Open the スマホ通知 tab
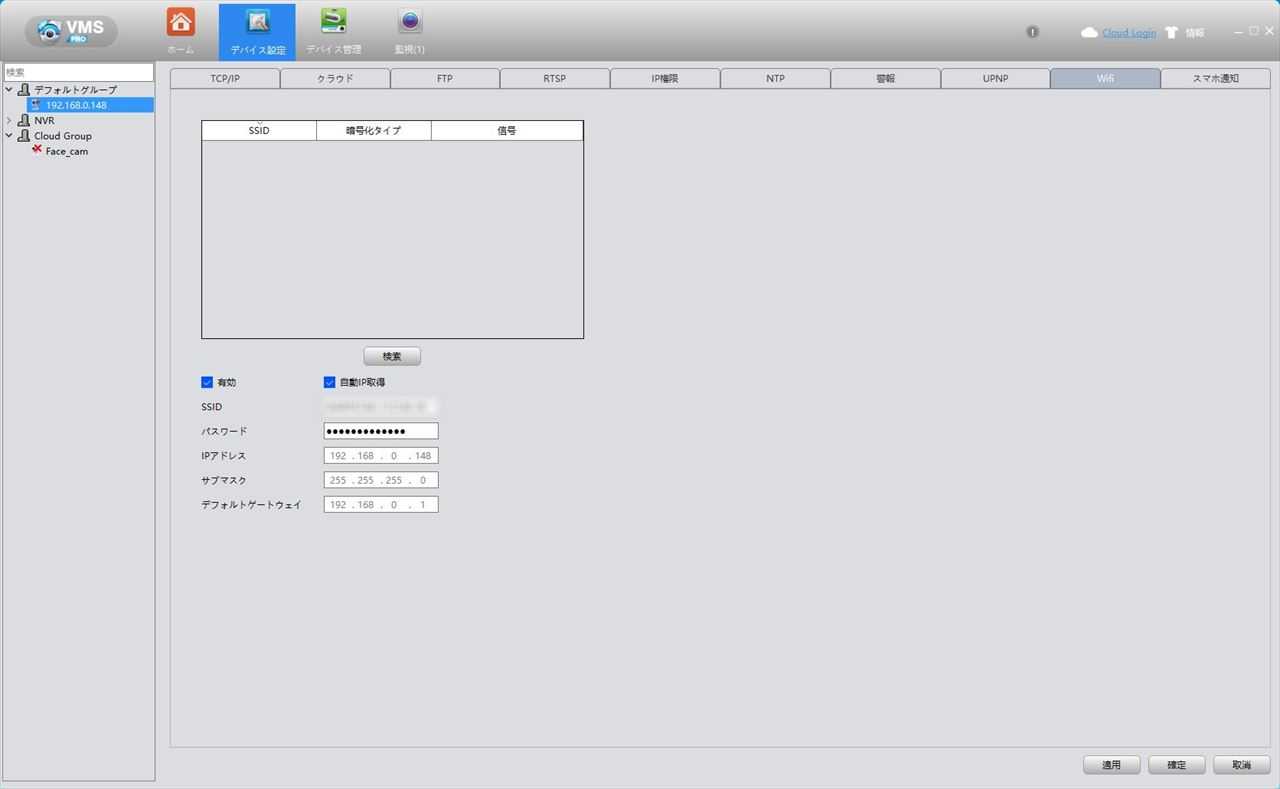The height and width of the screenshot is (789, 1280). coord(1215,78)
